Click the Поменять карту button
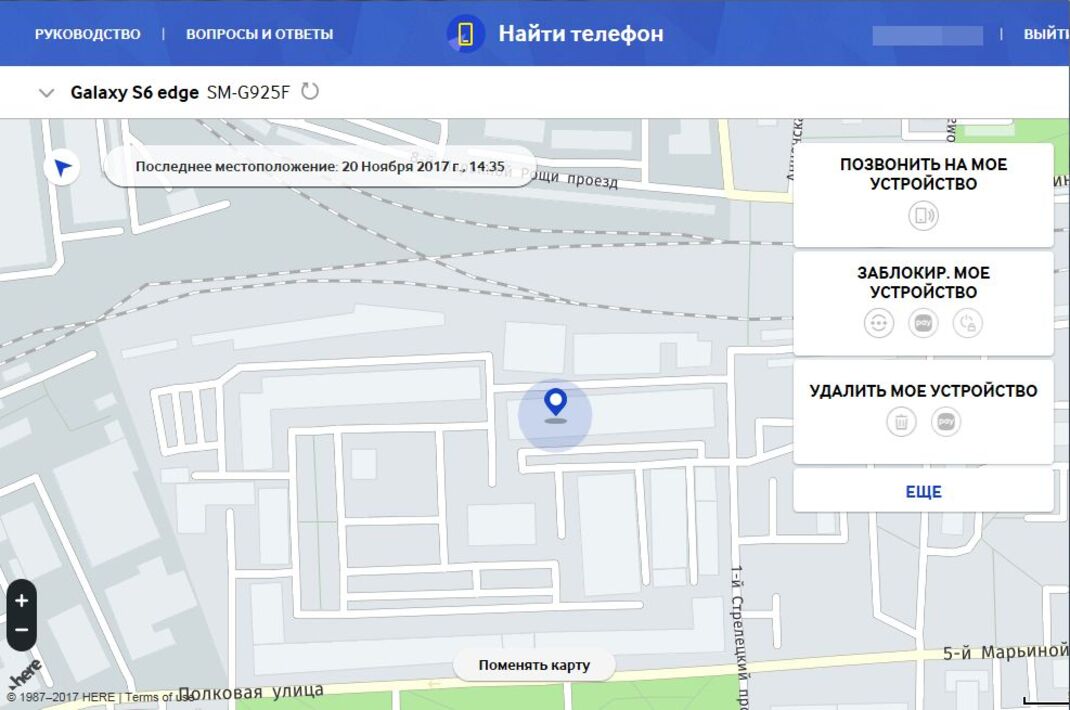1070x710 pixels. 534,665
